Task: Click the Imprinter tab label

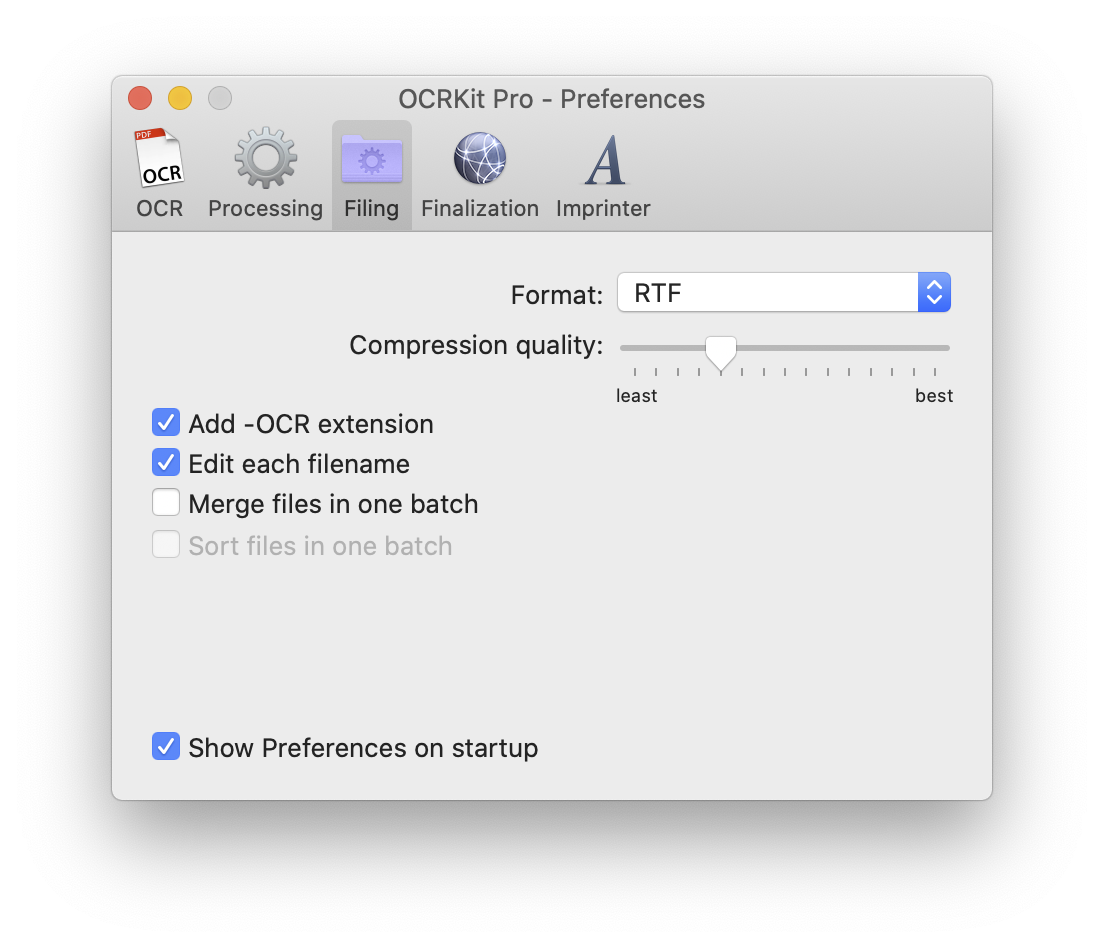Action: 603,208
